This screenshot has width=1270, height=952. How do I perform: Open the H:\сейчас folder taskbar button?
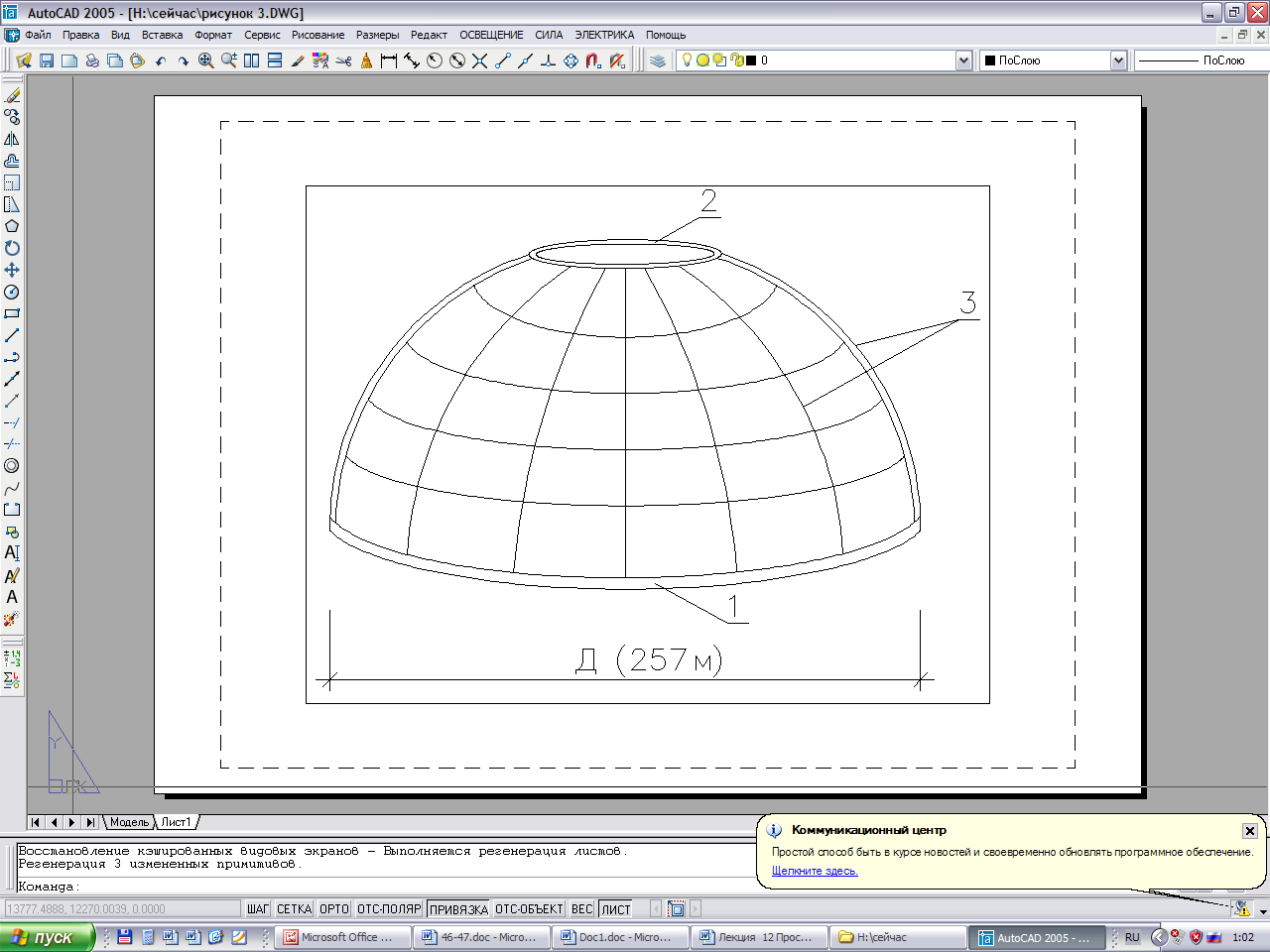(898, 937)
